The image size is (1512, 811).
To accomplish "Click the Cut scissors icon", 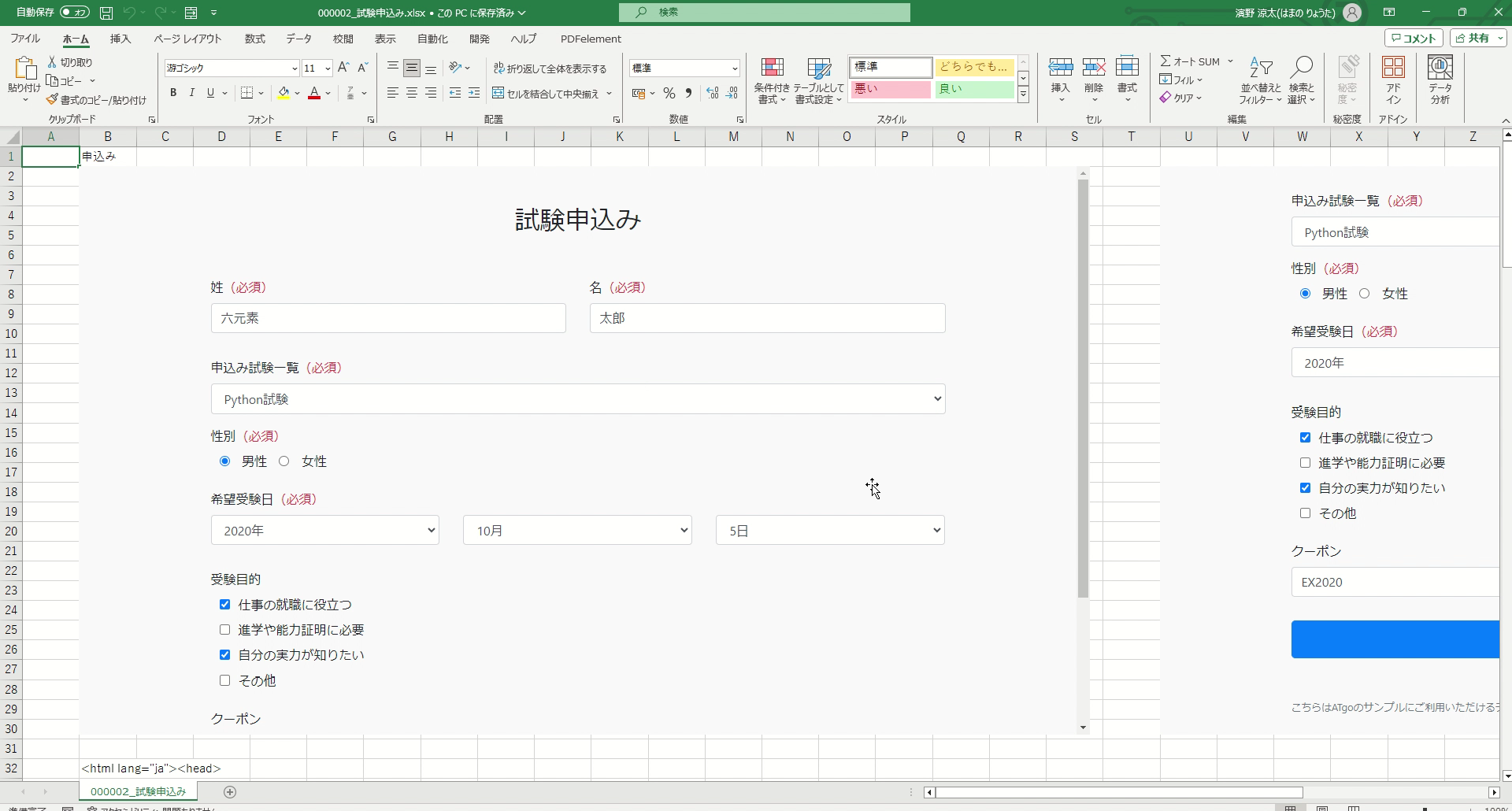I will [x=52, y=62].
